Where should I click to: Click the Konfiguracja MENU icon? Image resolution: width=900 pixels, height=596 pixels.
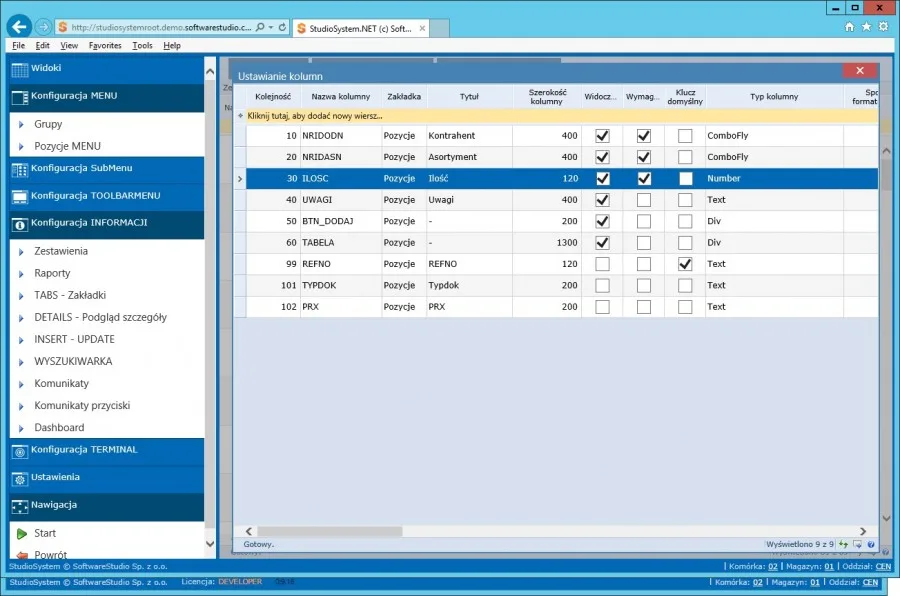20,98
